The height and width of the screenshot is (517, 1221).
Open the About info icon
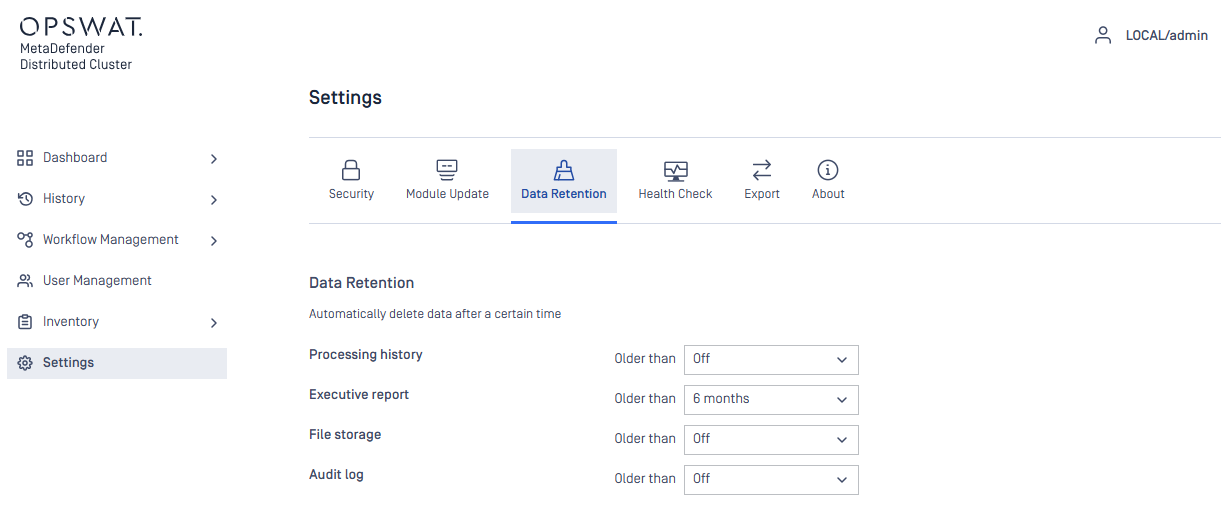pyautogui.click(x=828, y=170)
